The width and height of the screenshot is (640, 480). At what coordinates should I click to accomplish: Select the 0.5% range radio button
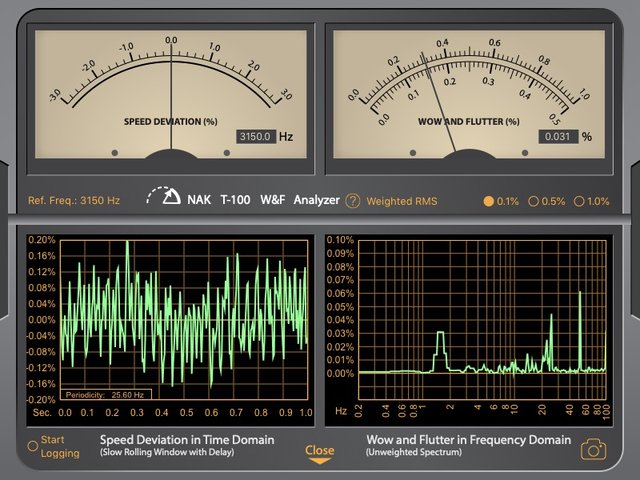(x=533, y=201)
